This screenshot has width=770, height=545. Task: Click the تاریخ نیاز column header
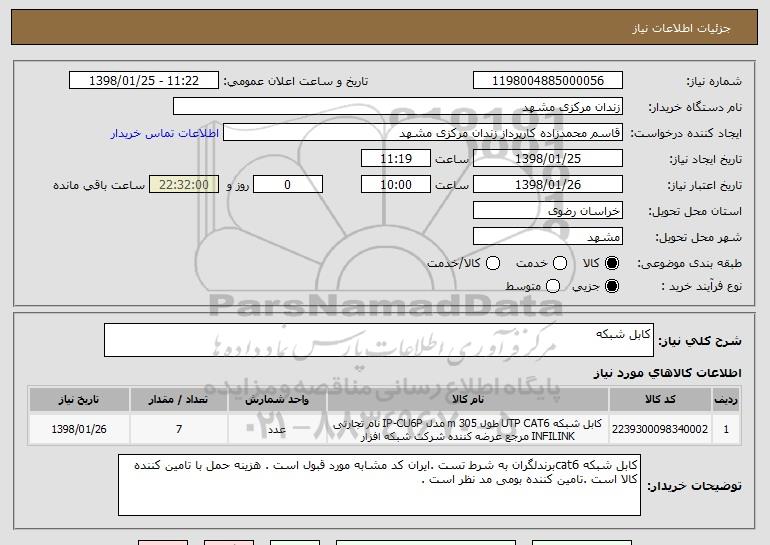click(79, 400)
